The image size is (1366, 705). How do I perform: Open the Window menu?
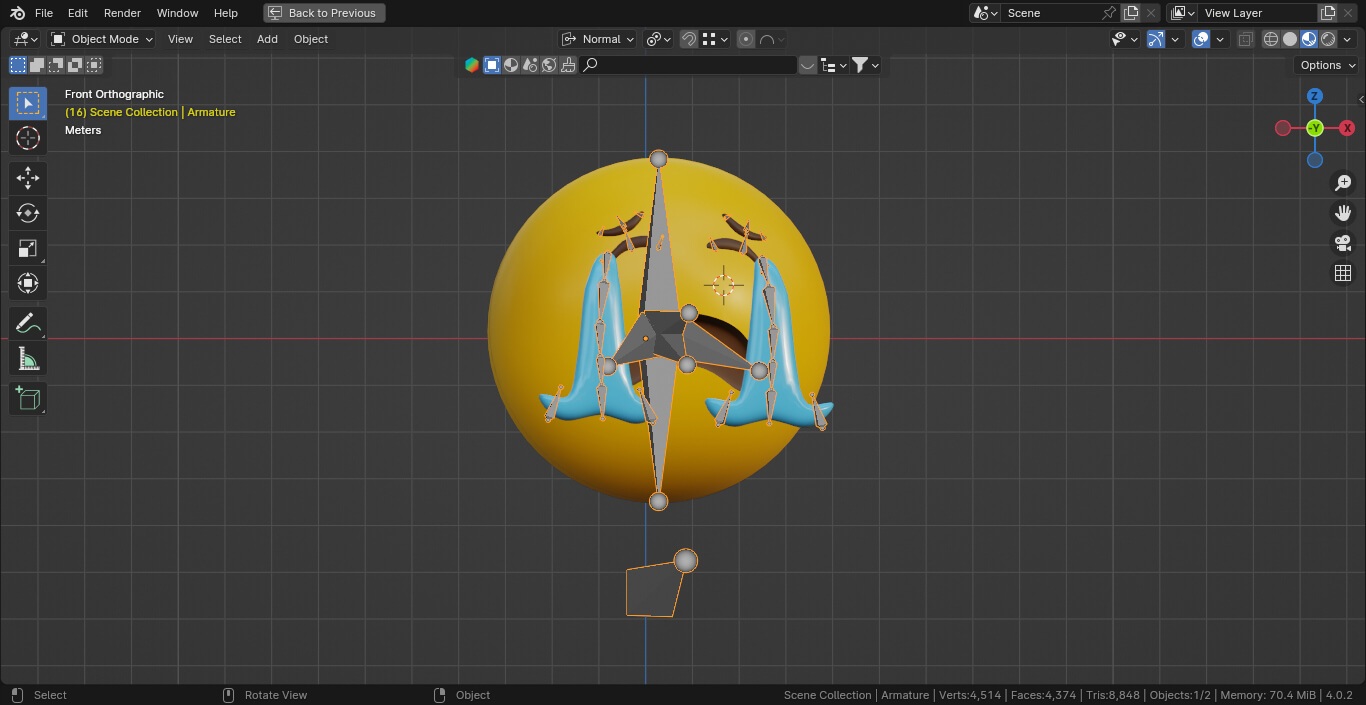[178, 13]
